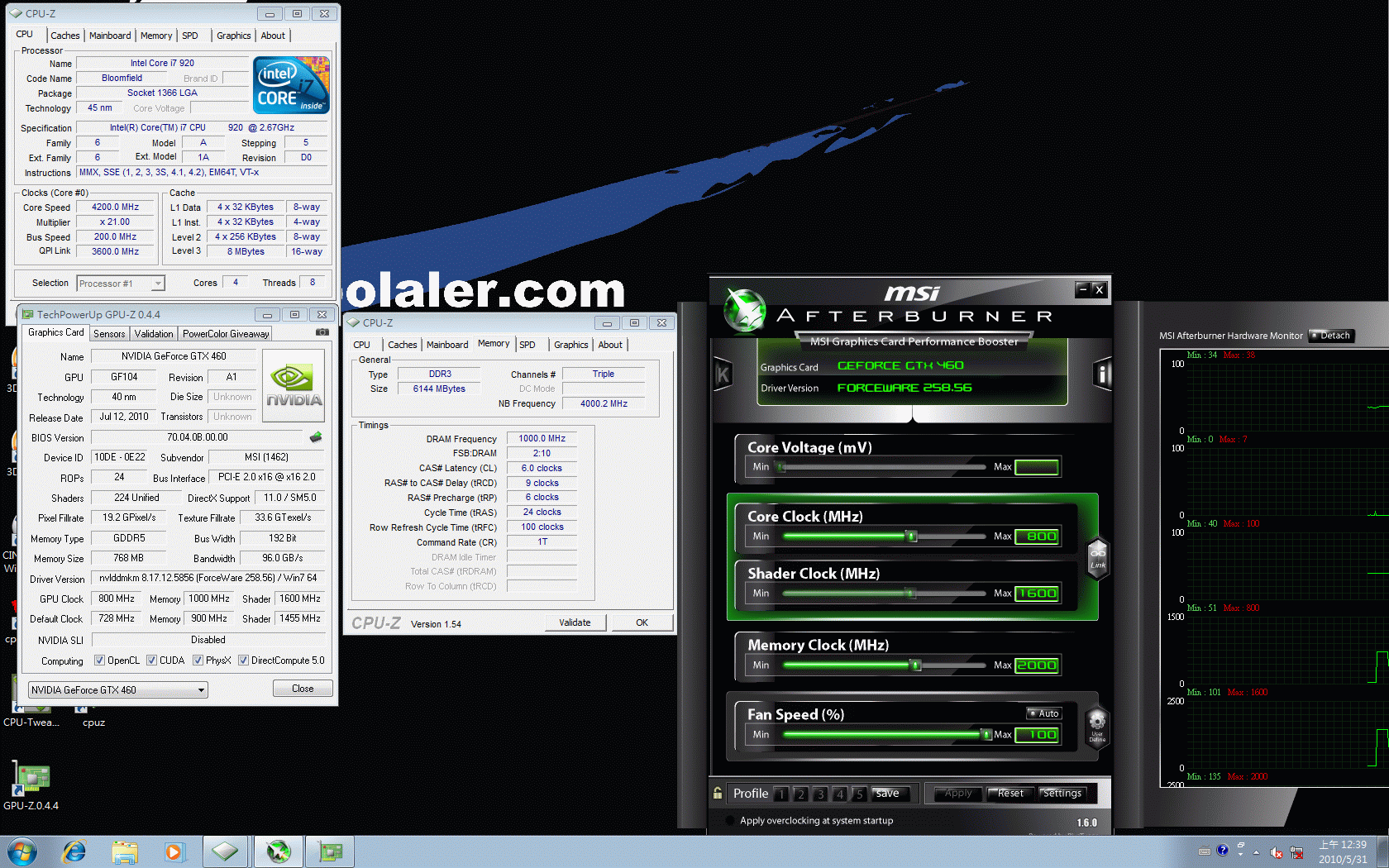Switch to GPU-Z graphics card taskbar icon
This screenshot has width=1389, height=868.
pyautogui.click(x=330, y=851)
